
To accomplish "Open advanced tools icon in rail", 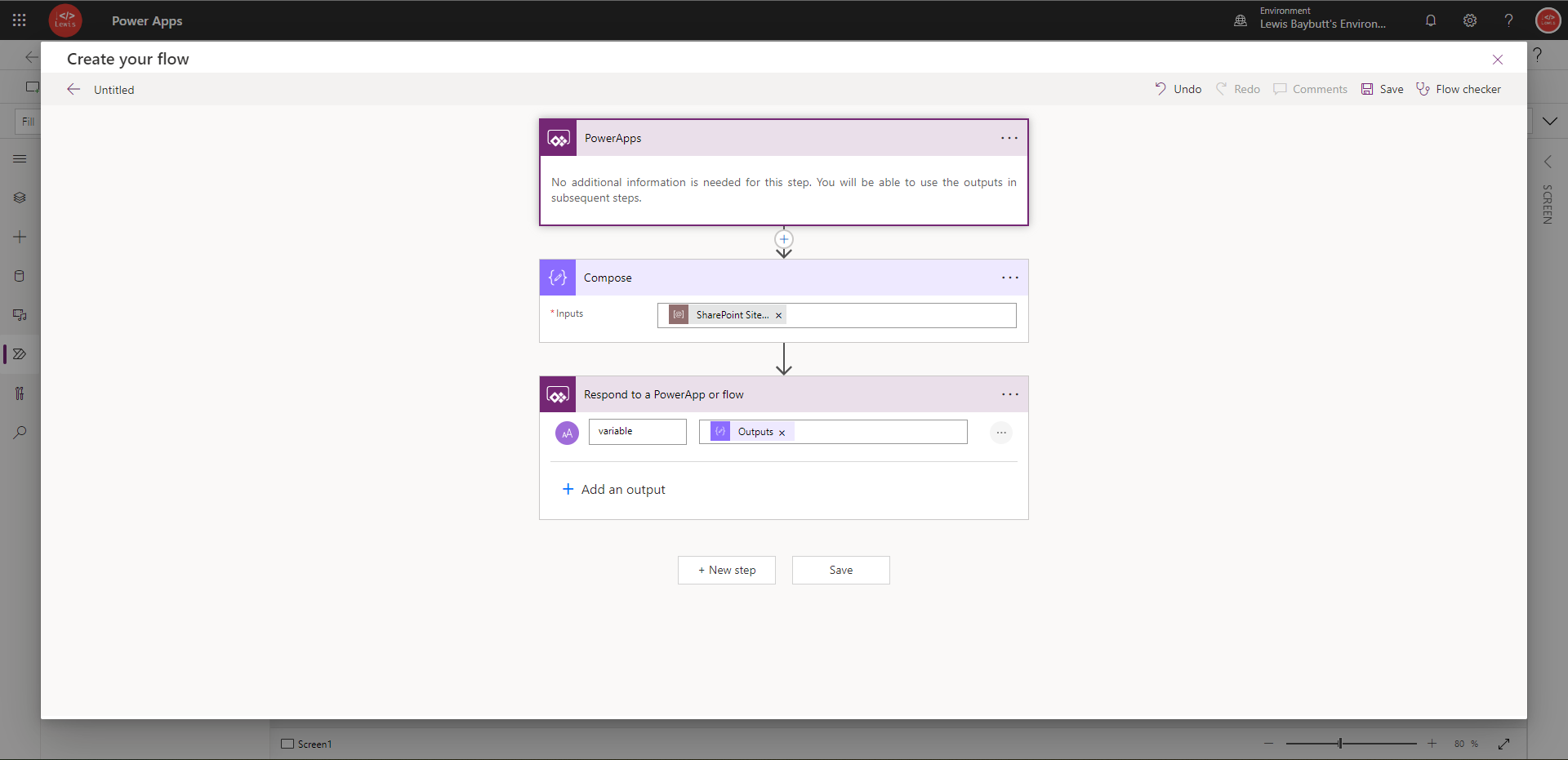I will [x=20, y=393].
